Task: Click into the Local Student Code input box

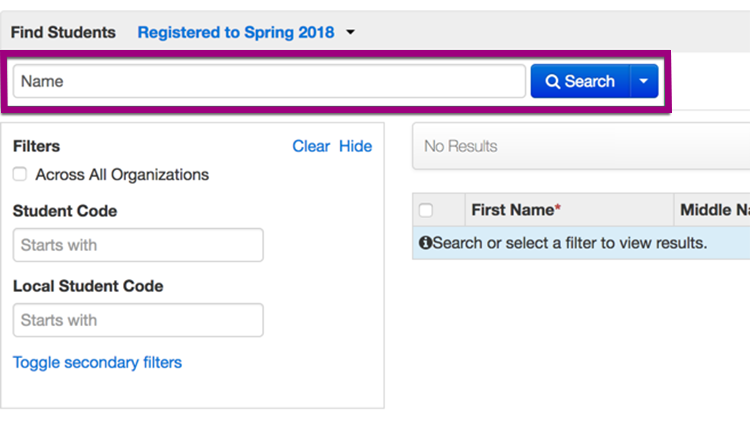Action: click(138, 320)
